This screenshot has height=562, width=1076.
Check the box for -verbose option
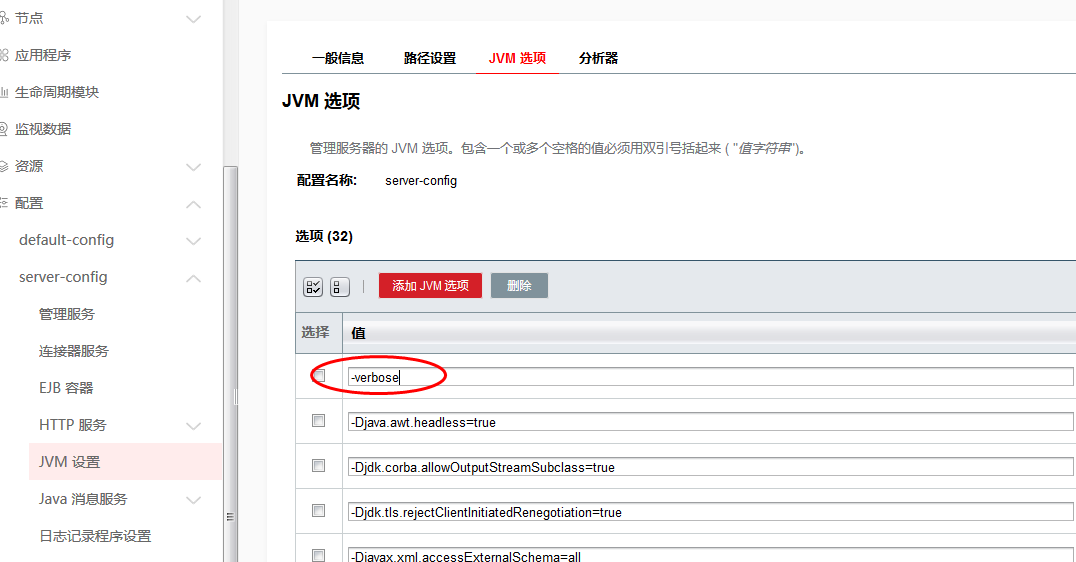pos(319,376)
